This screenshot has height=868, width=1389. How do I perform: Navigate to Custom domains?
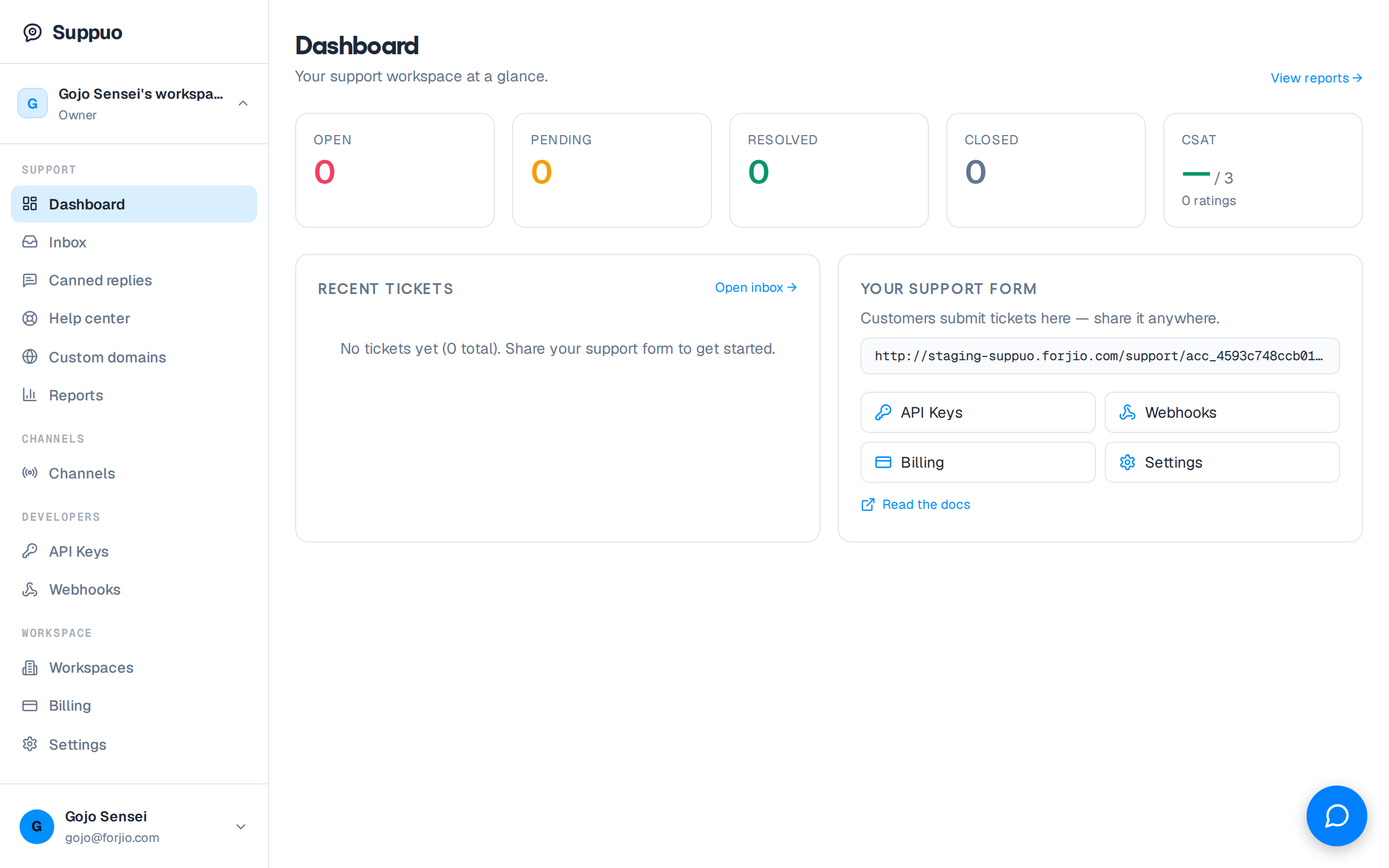pyautogui.click(x=133, y=357)
